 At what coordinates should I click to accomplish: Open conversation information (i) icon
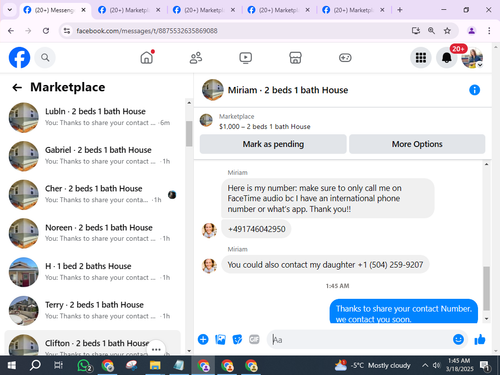pos(474,90)
